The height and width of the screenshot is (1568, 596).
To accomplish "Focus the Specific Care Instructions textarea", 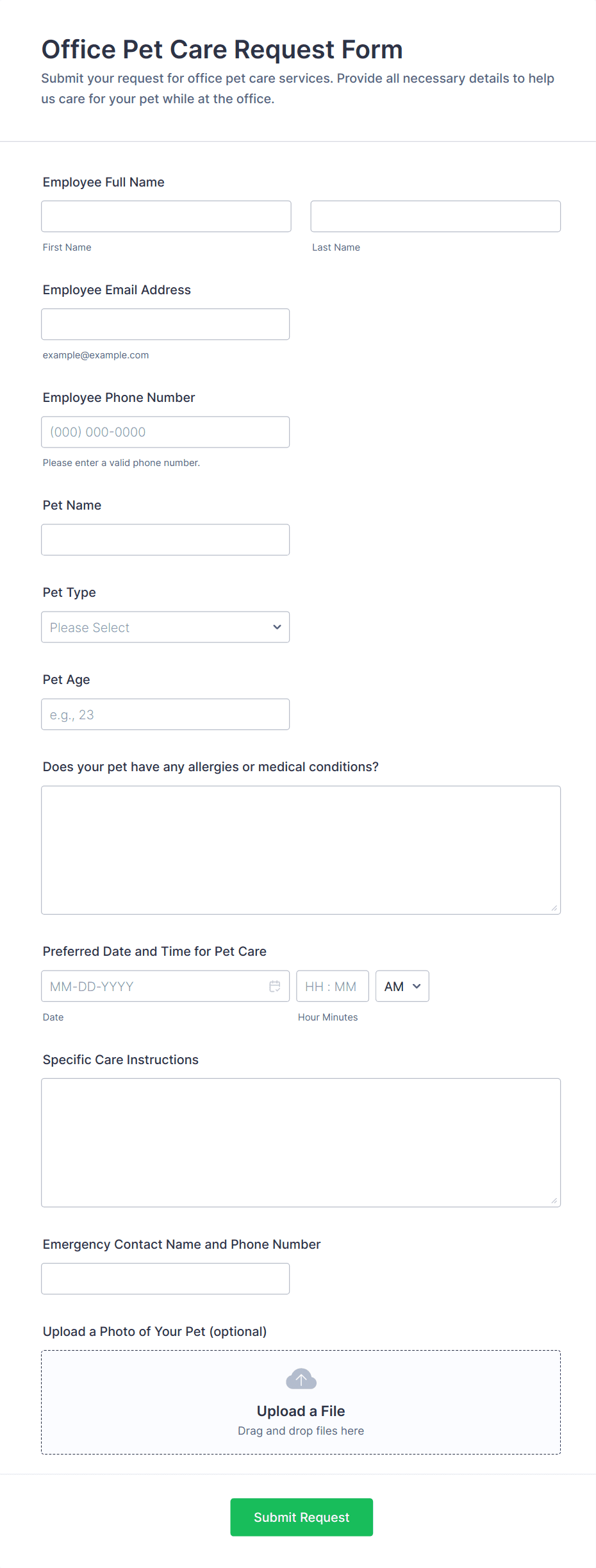I will tap(301, 1142).
